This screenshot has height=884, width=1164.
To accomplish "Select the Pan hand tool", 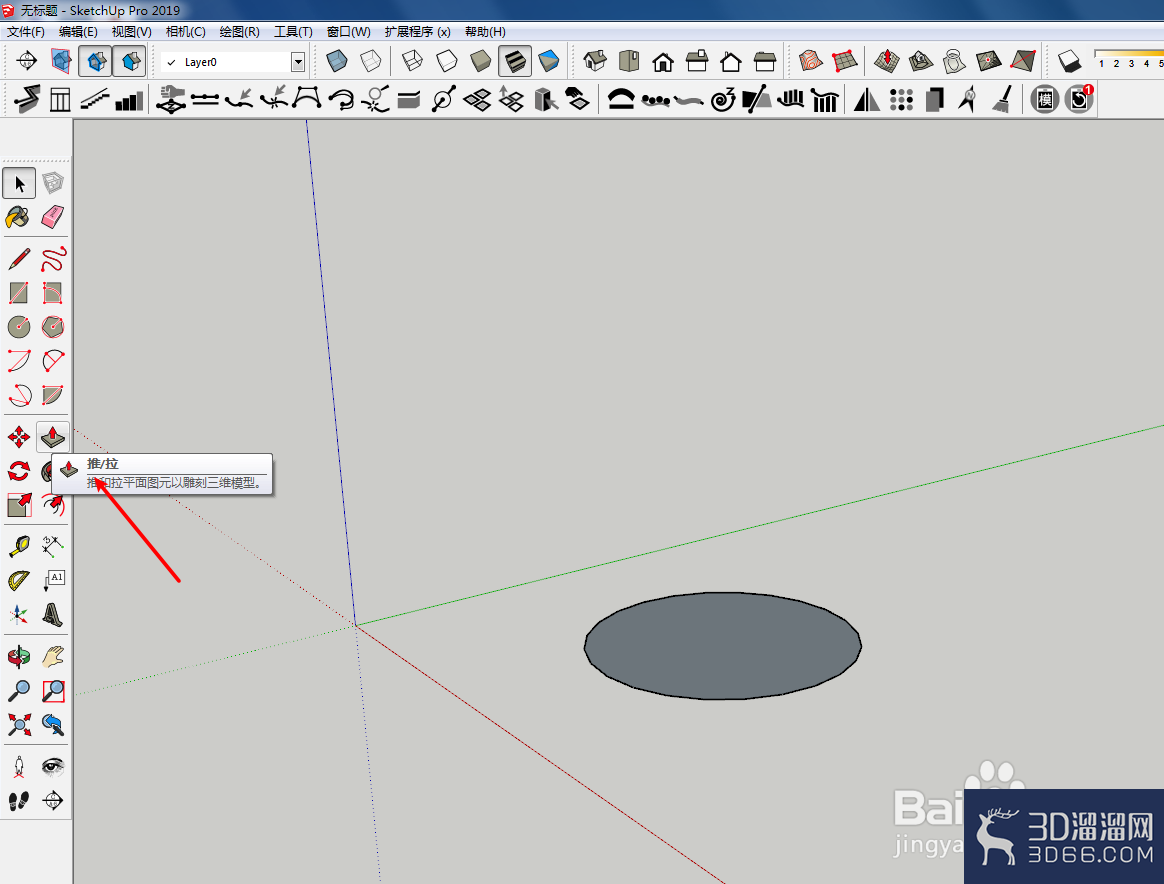I will (53, 657).
